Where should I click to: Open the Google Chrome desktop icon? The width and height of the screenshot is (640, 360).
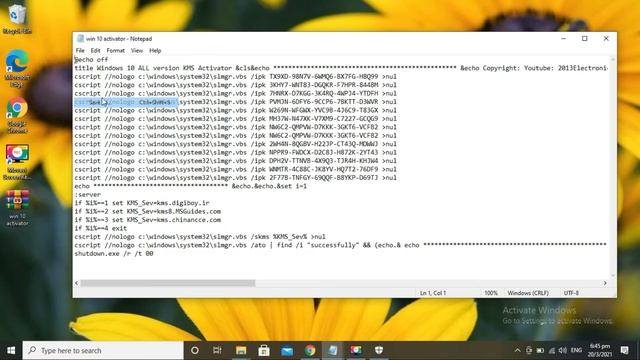coord(17,115)
